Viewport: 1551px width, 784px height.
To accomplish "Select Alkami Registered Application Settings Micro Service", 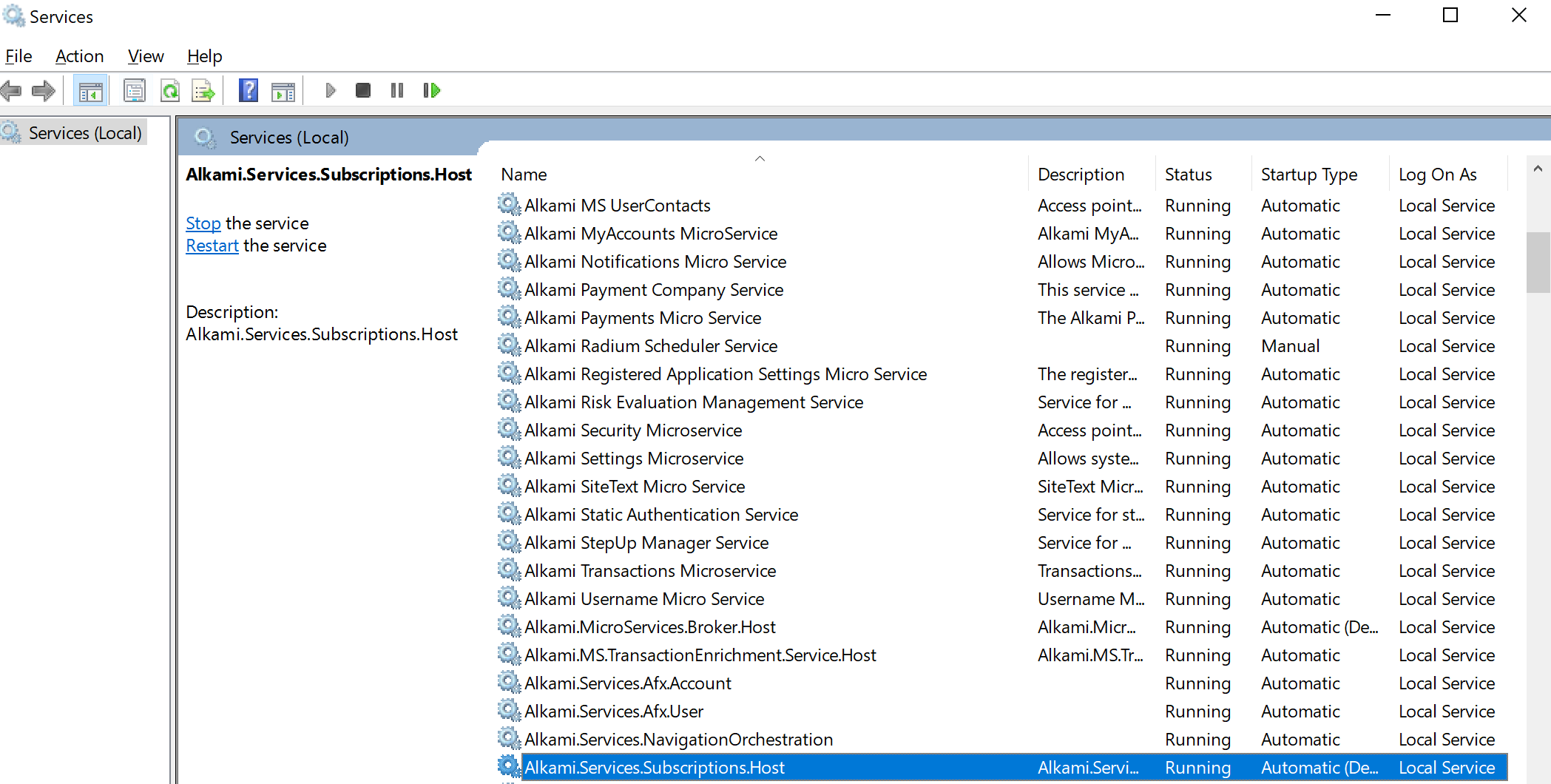I will pos(1002,374).
